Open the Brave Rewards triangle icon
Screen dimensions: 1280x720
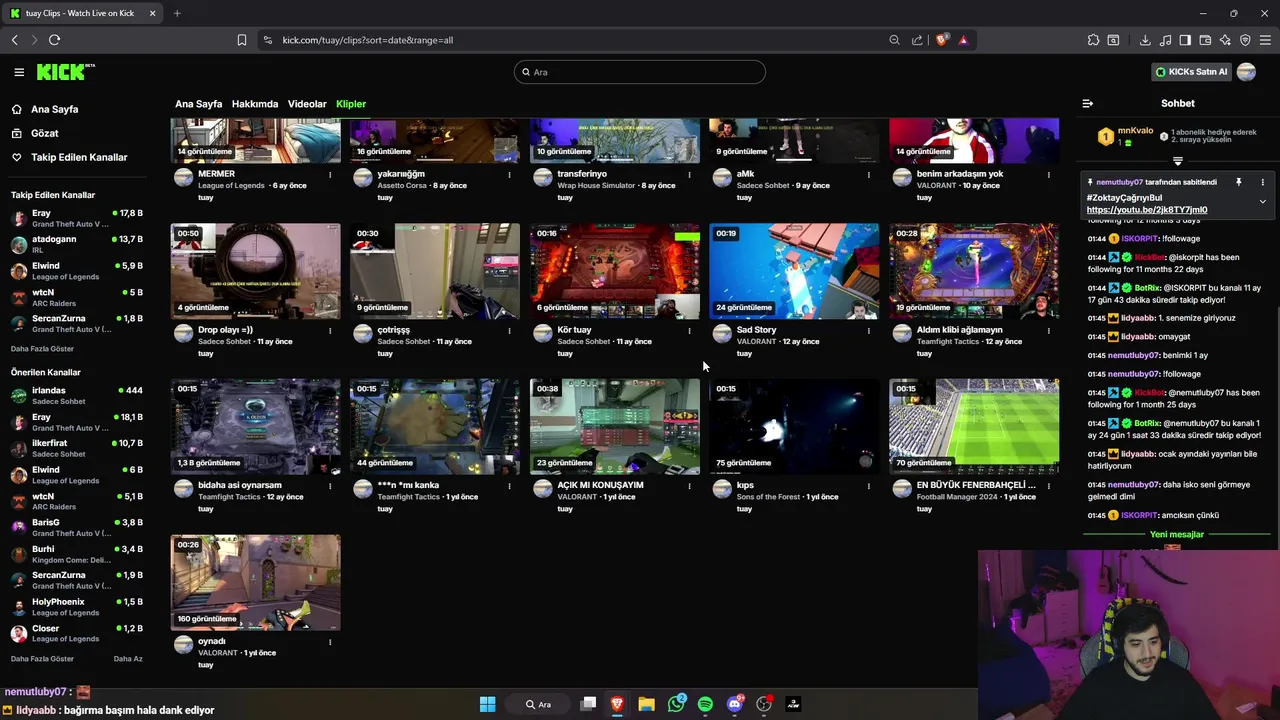tap(963, 40)
